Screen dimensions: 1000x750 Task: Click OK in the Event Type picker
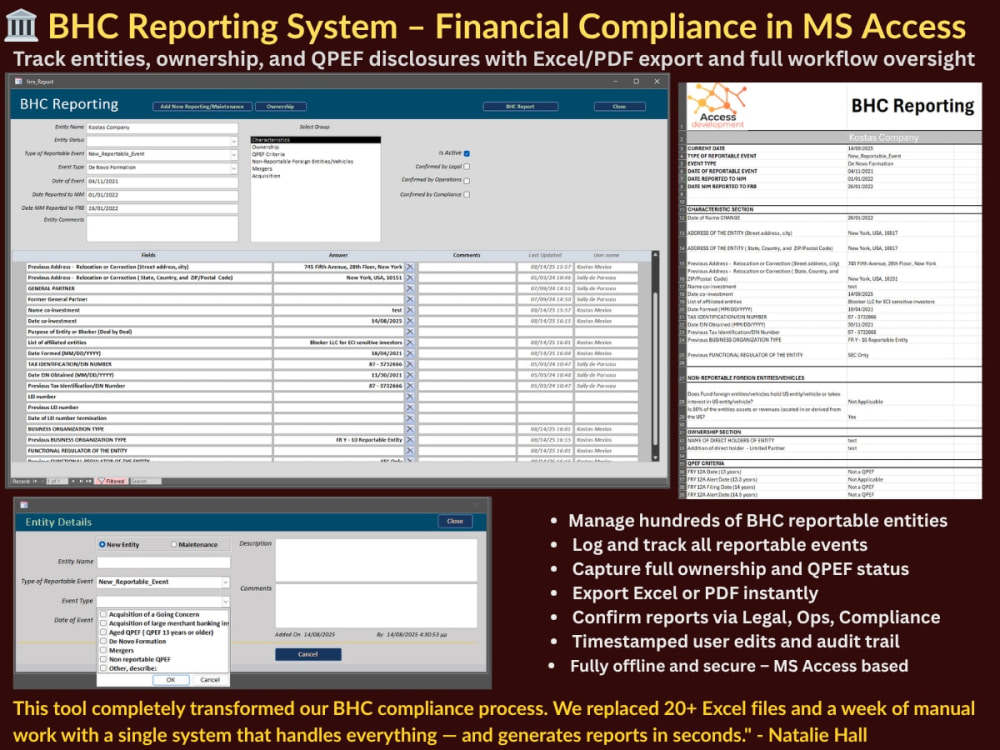pos(171,680)
